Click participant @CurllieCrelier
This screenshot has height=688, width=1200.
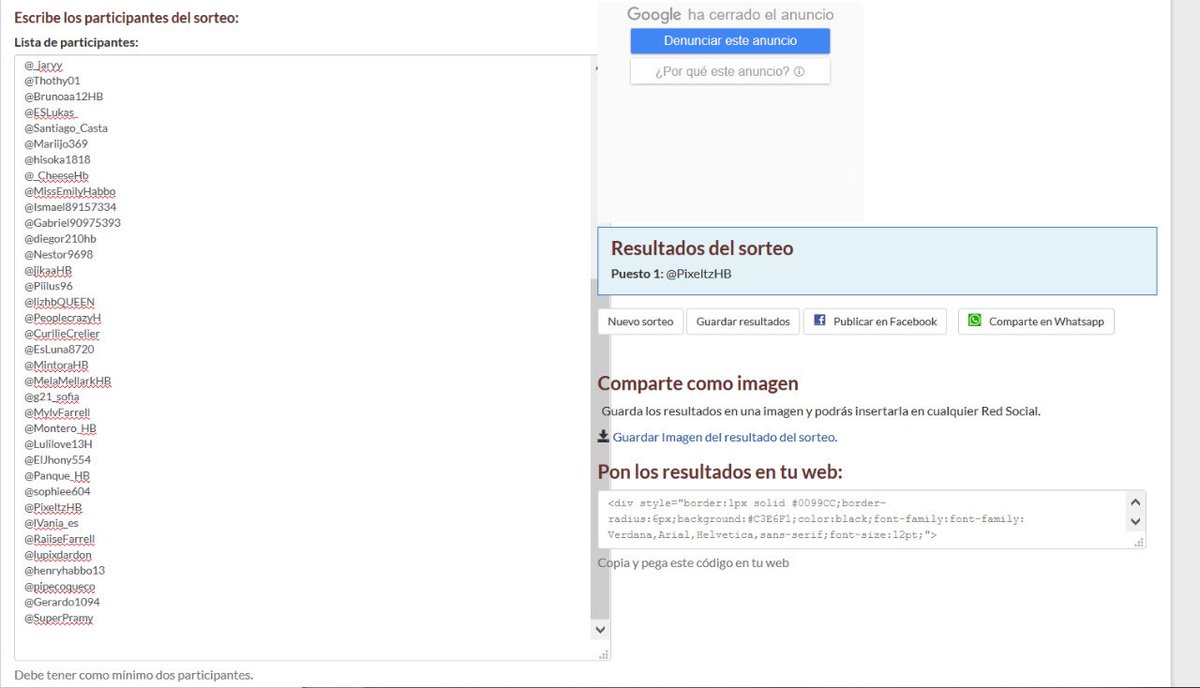click(62, 334)
